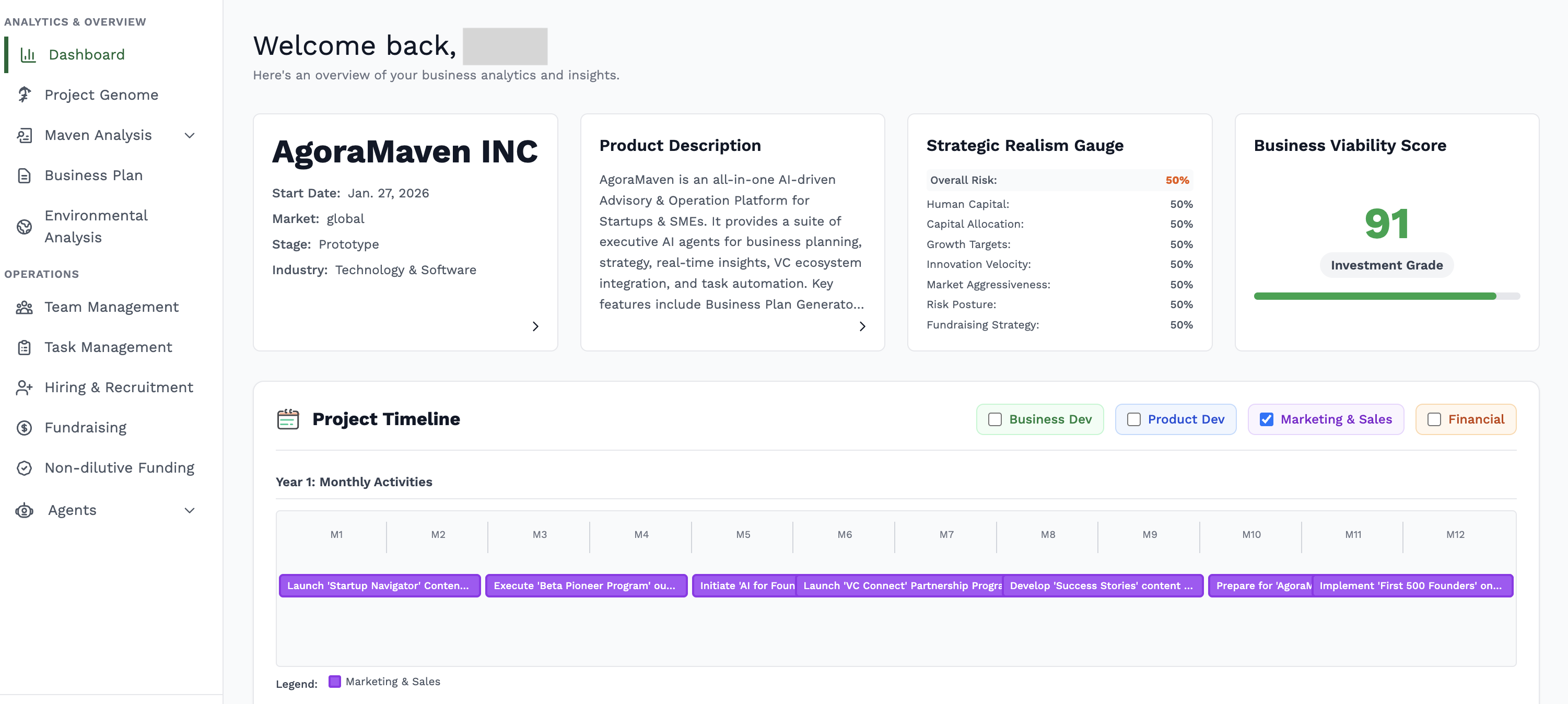Click the Environmental Analysis globe icon
Screen dimensions: 1568x704
point(25,227)
